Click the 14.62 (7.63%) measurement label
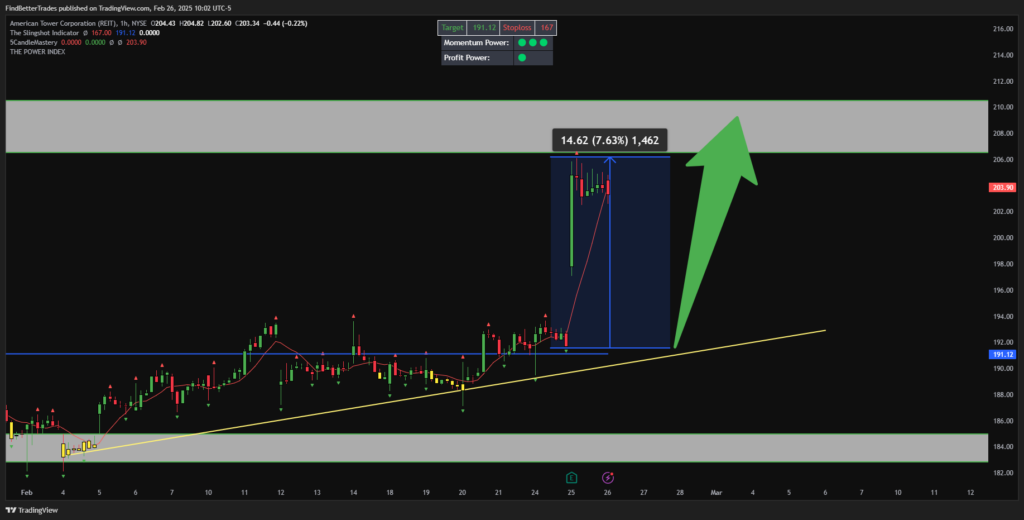1024x520 pixels. (609, 140)
